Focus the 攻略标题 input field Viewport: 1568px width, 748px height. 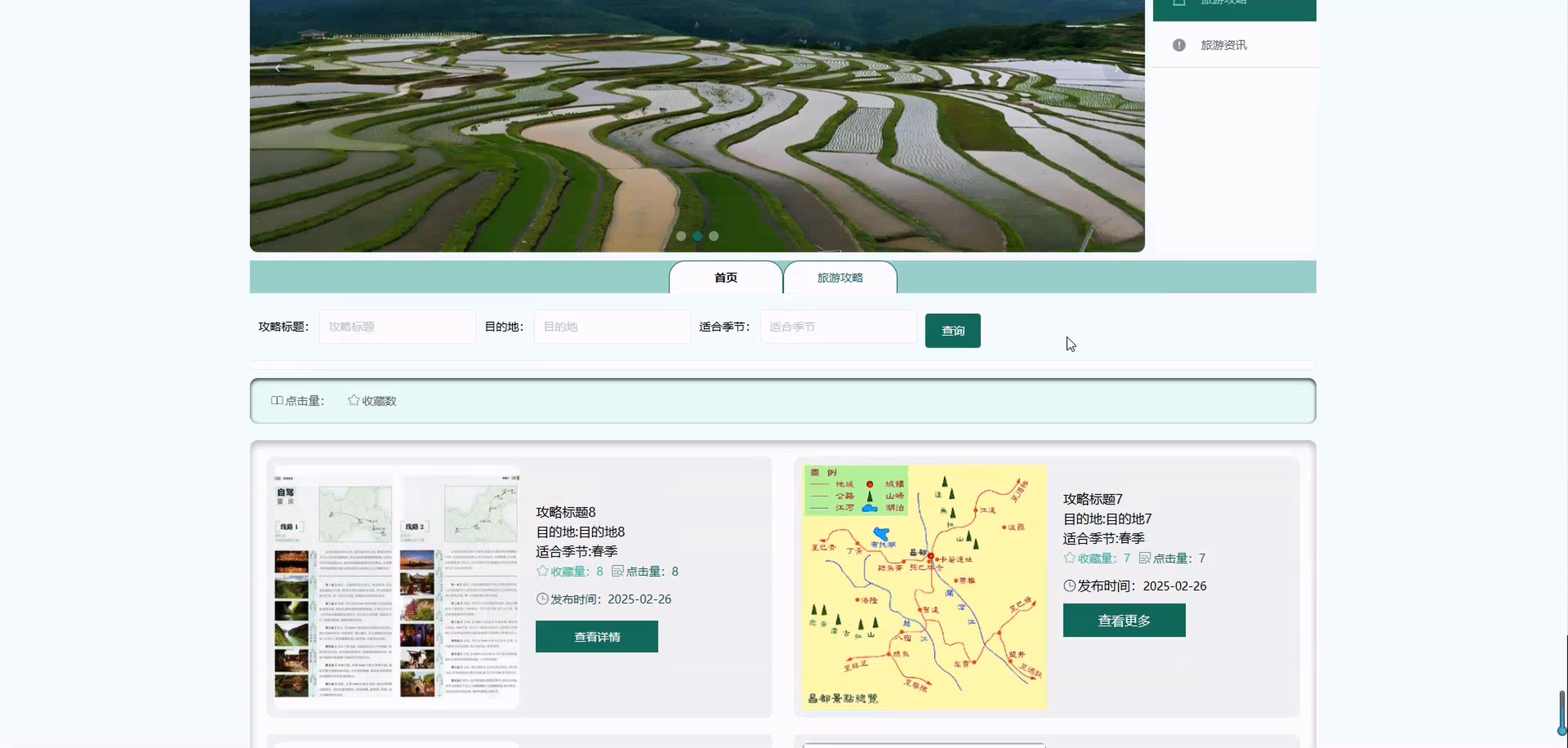(x=397, y=327)
